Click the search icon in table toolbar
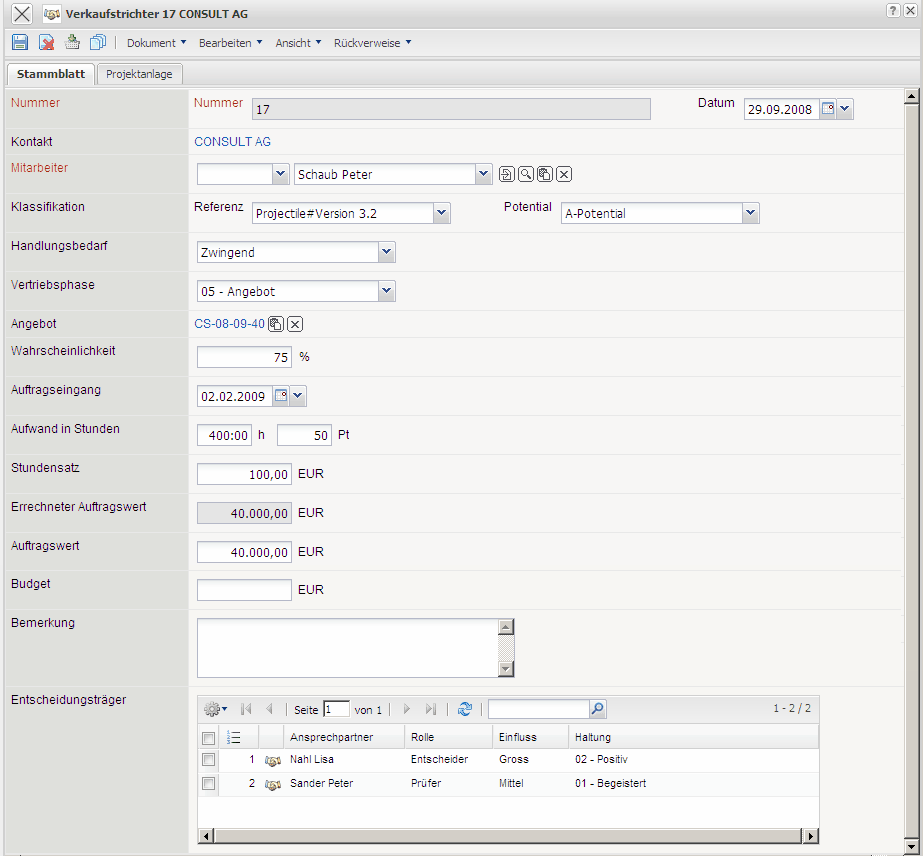This screenshot has width=923, height=856. coord(597,709)
